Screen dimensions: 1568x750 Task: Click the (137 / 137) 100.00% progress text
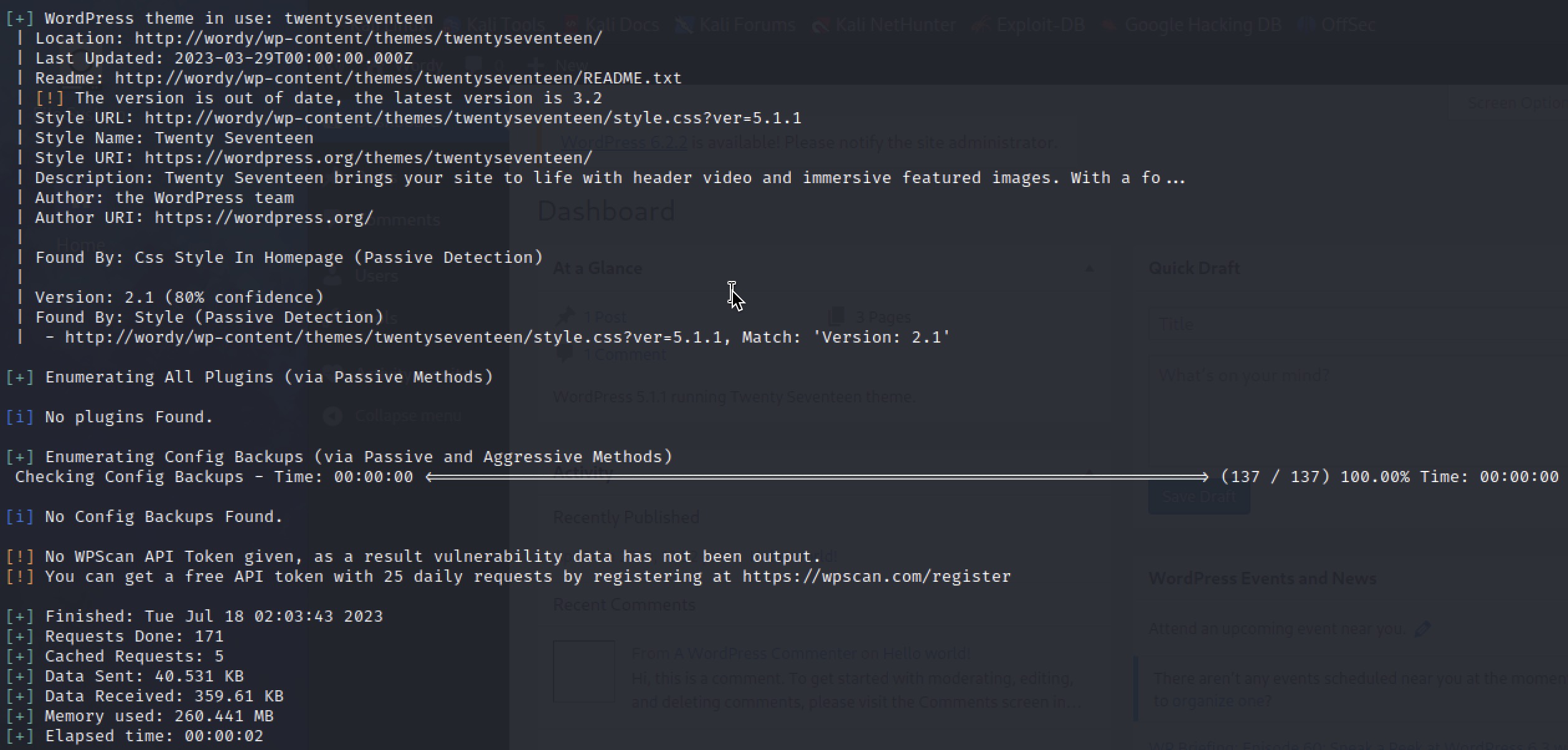click(x=1315, y=477)
